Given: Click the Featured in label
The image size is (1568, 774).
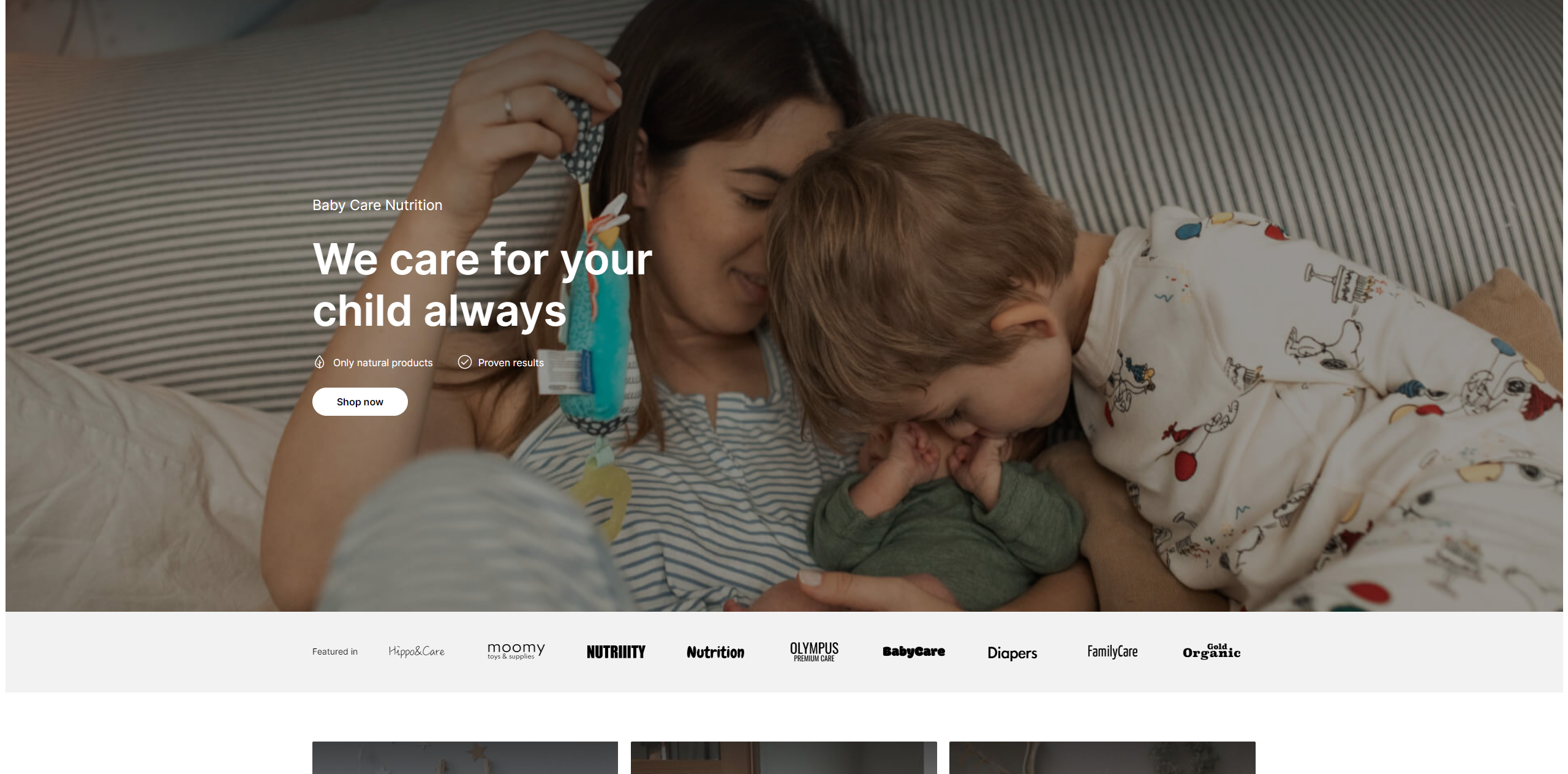Looking at the screenshot, I should click(x=335, y=652).
